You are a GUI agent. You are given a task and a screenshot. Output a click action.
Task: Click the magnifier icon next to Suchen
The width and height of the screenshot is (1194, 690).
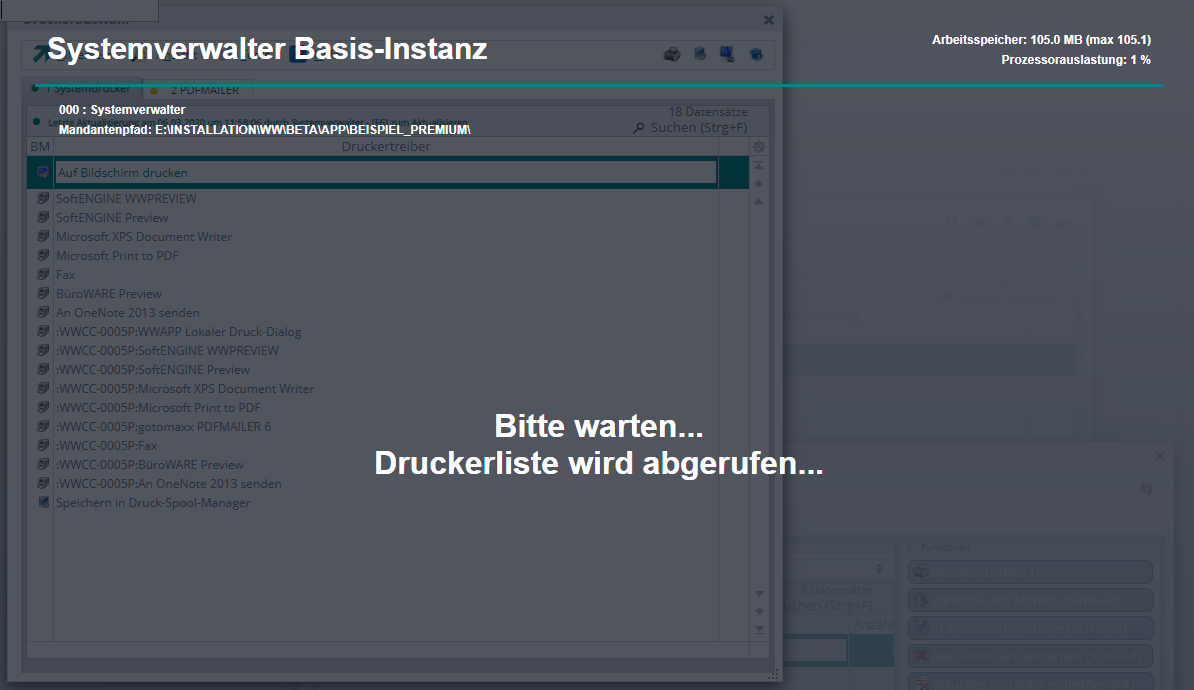pyautogui.click(x=640, y=128)
